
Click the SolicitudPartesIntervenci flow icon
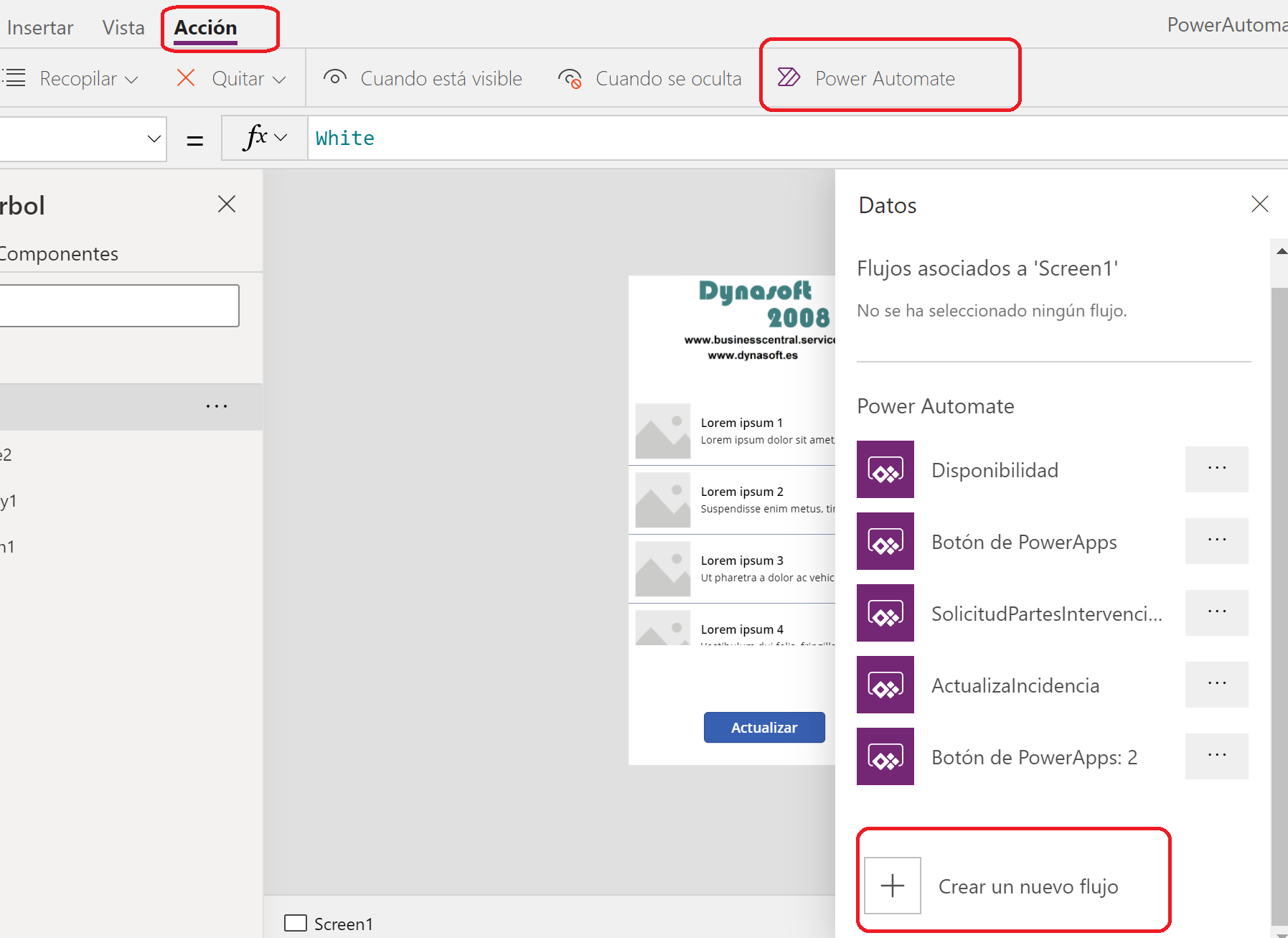885,613
